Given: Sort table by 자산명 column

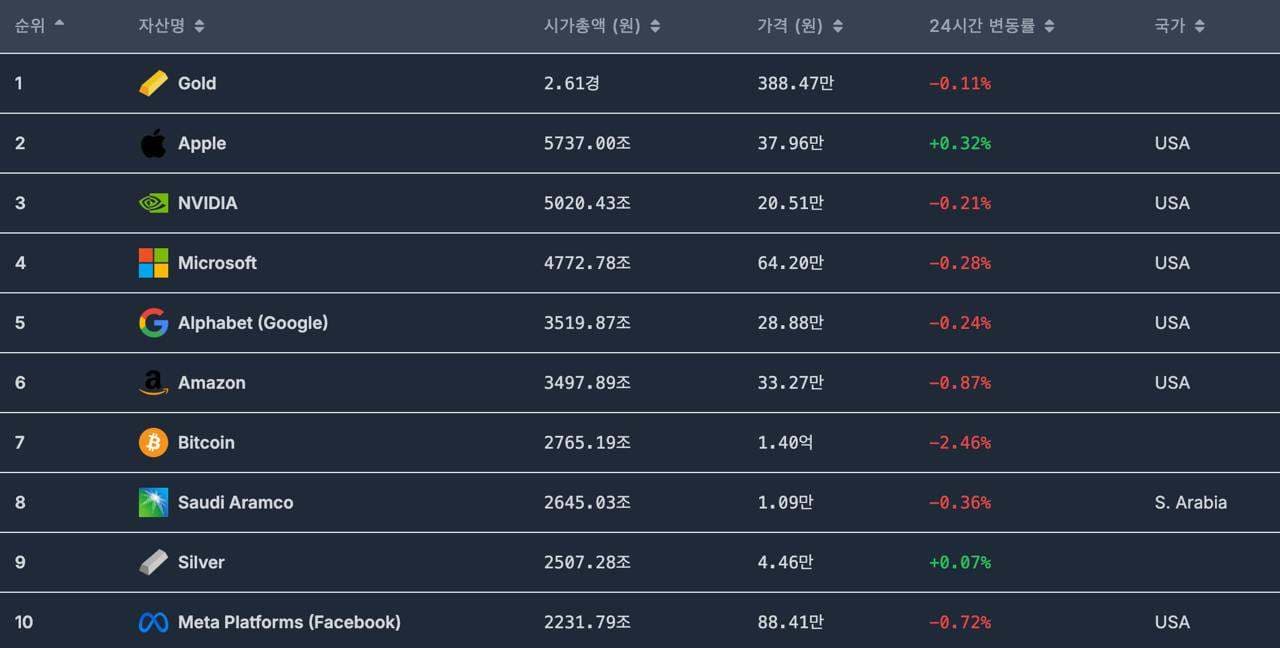Looking at the screenshot, I should tap(171, 25).
